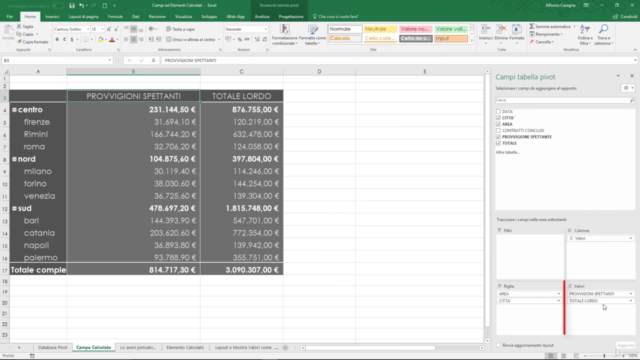This screenshot has height=360, width=640.
Task: Open the Analizza pivot tools tab
Action: tap(262, 17)
